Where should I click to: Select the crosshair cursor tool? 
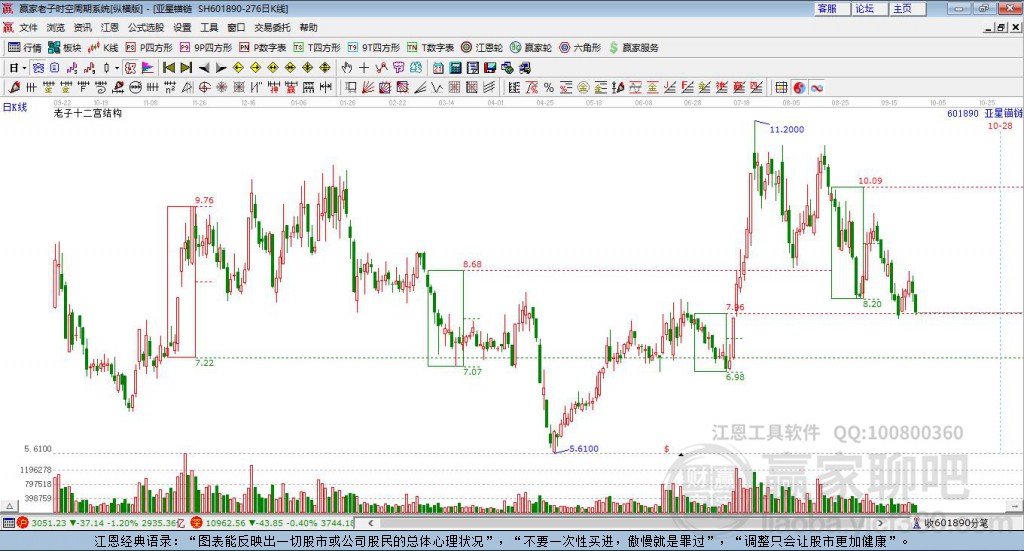pyautogui.click(x=364, y=68)
